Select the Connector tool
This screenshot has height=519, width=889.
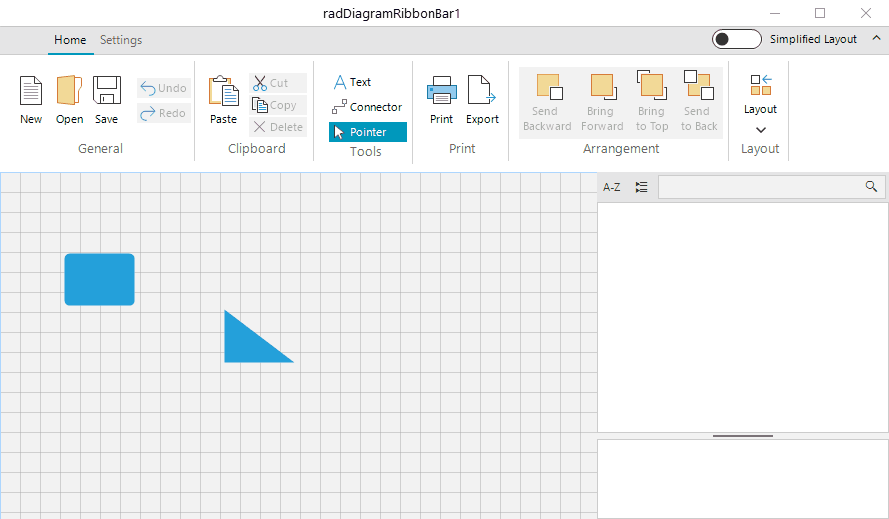tap(367, 107)
